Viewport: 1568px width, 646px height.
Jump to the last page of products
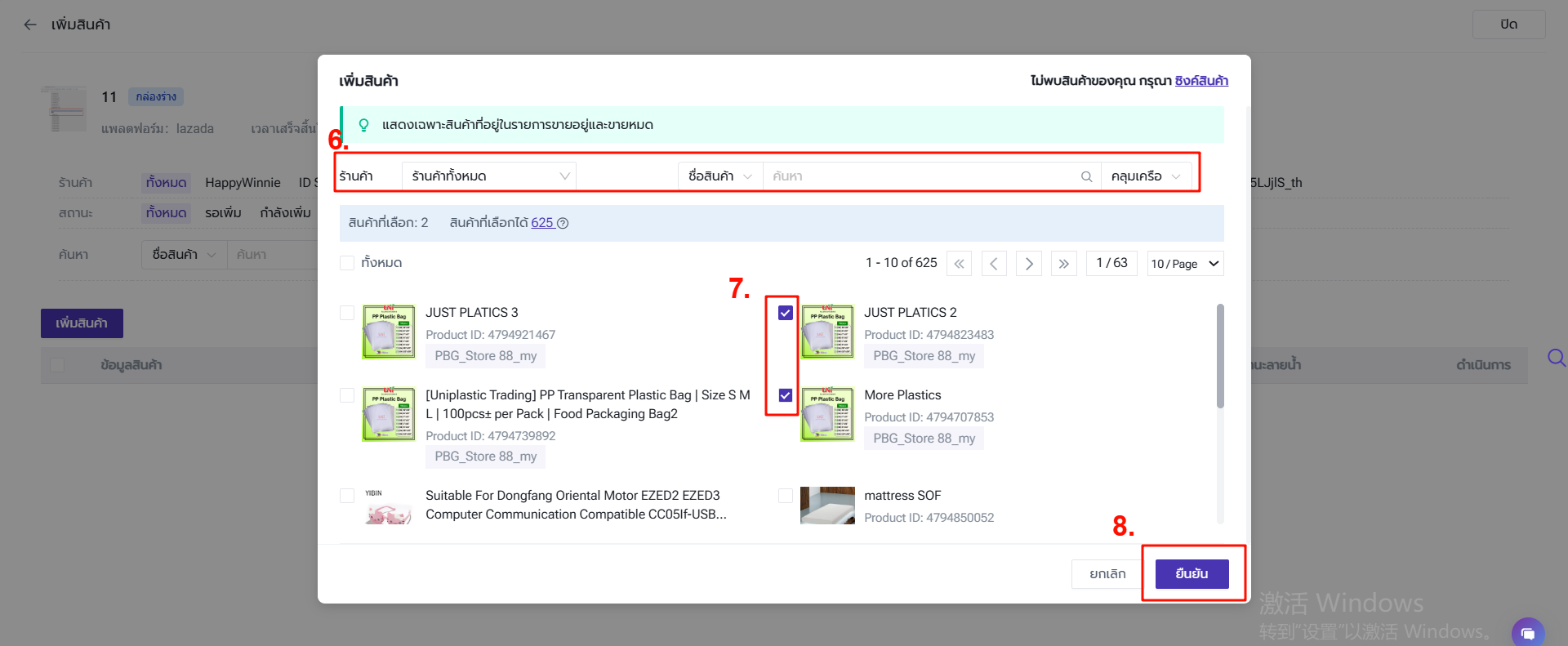pos(1063,264)
